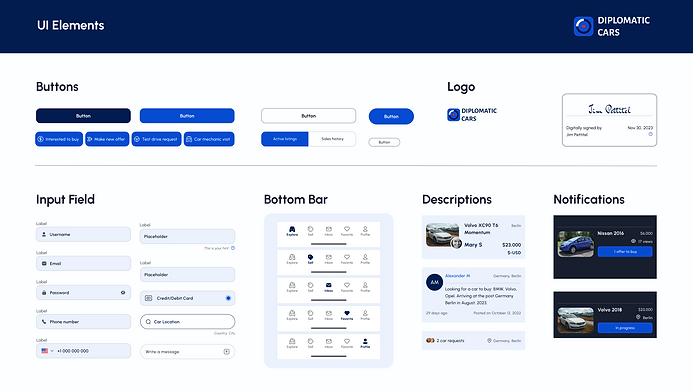The image size is (693, 392).
Task: Click Car mechanic visit button
Action: click(x=209, y=139)
